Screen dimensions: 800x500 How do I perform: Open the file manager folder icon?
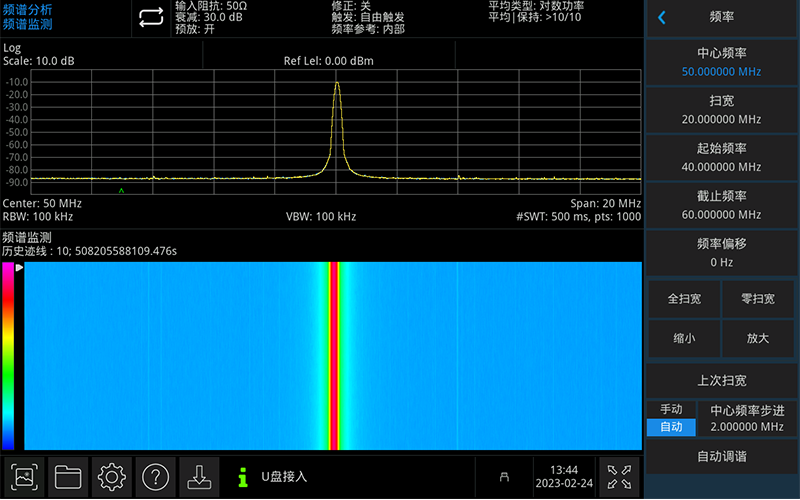[68, 477]
